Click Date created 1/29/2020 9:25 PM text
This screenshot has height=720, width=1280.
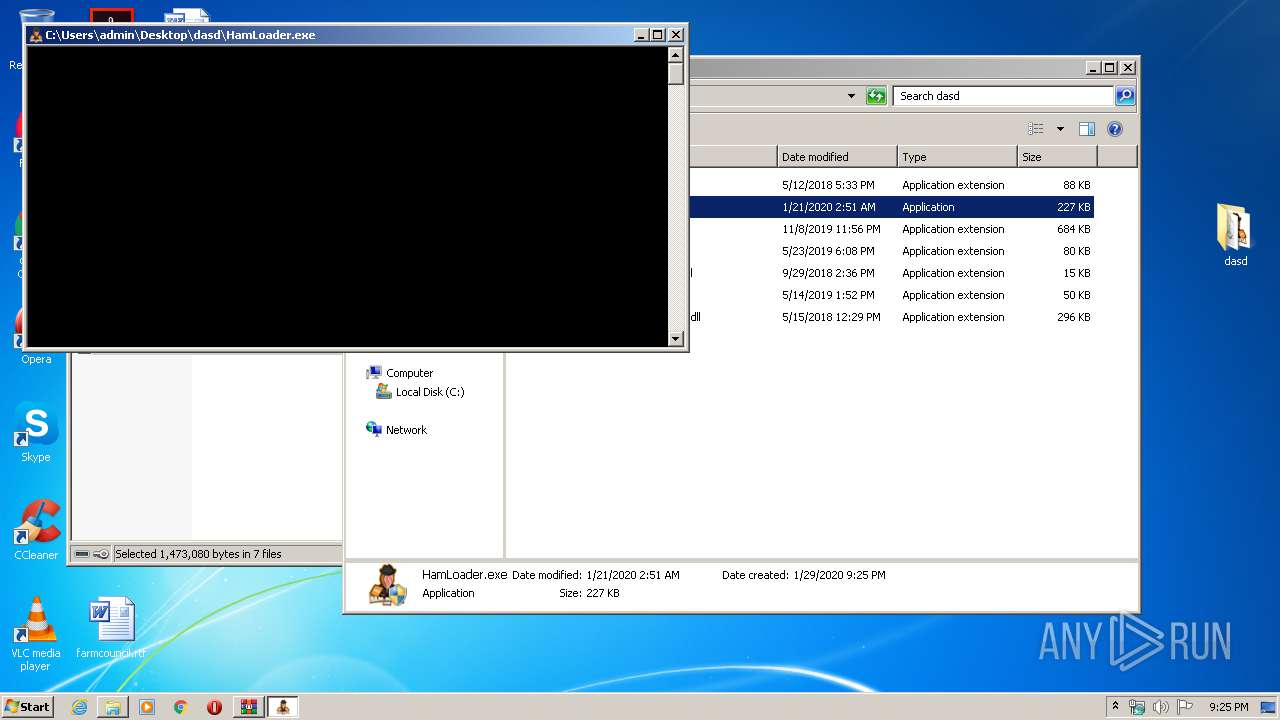(804, 575)
